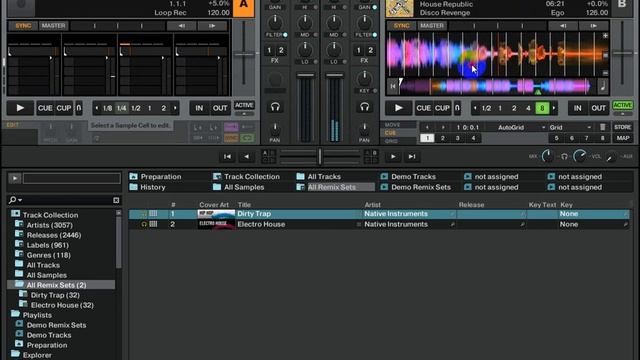Toggle Deck B loop ACTIVE button
640x360 pixels.
(x=622, y=105)
